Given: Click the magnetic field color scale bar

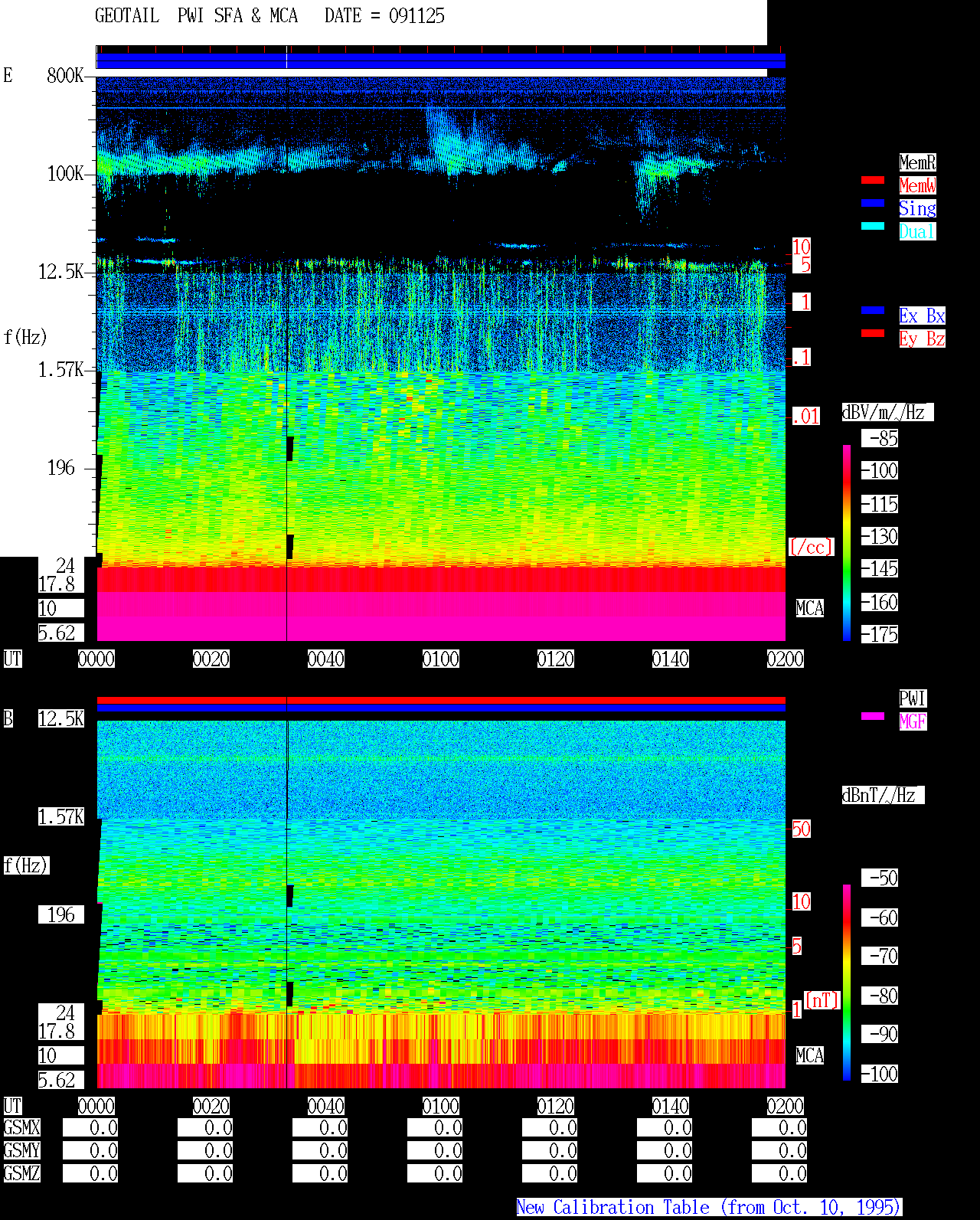Looking at the screenshot, I should (x=847, y=983).
